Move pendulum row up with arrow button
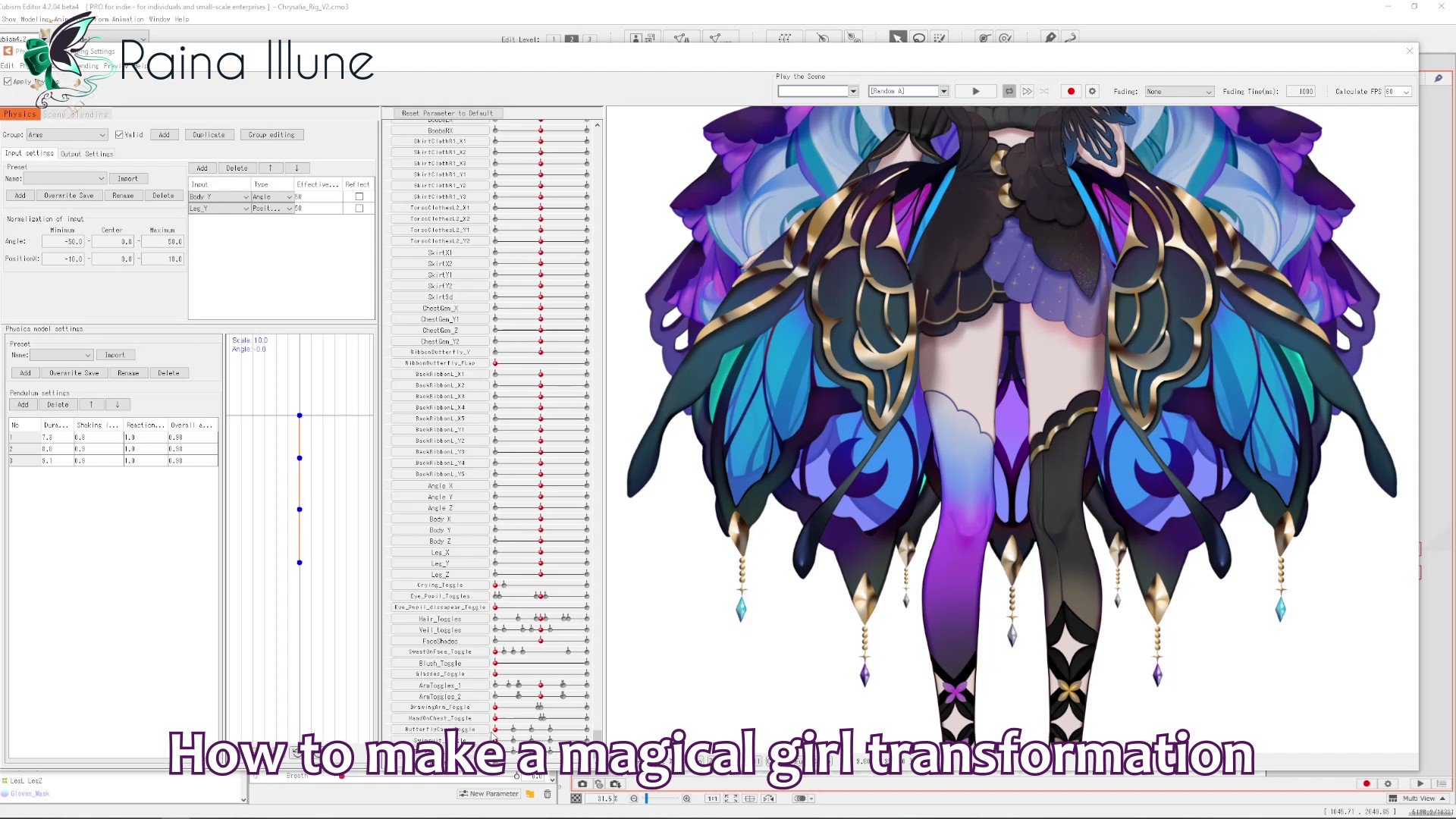 (91, 405)
